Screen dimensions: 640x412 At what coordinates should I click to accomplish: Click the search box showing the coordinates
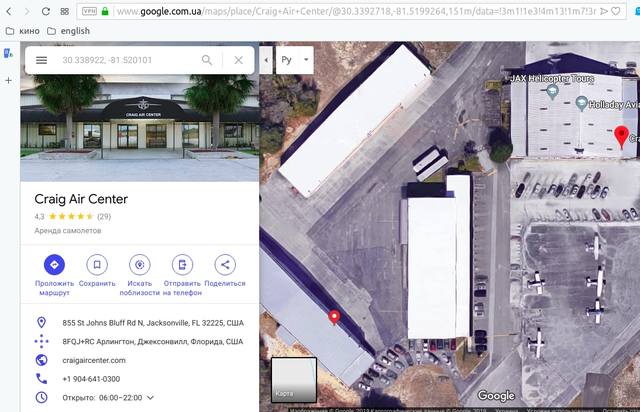[x=129, y=60]
